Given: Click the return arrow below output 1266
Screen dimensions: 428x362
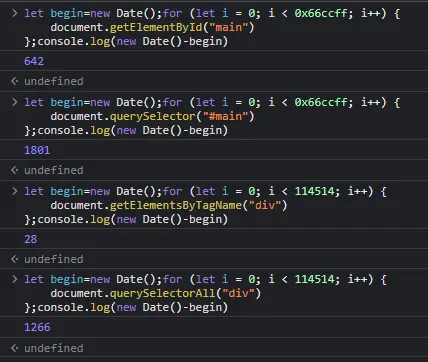Looking at the screenshot, I should click(14, 348).
